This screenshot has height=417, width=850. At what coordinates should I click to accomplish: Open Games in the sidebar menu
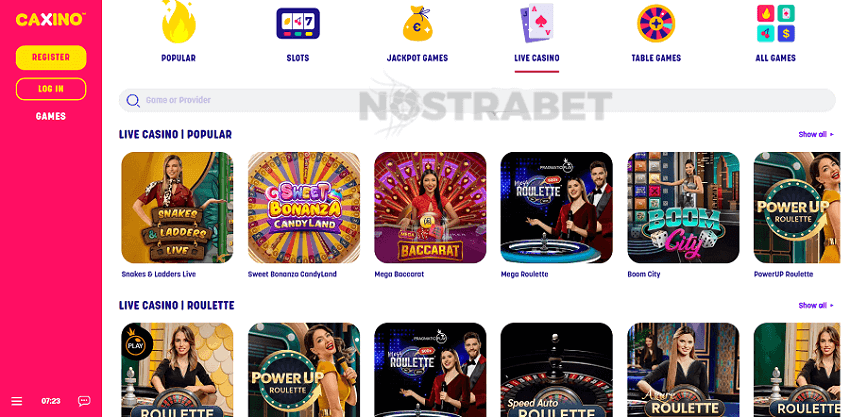click(x=51, y=116)
